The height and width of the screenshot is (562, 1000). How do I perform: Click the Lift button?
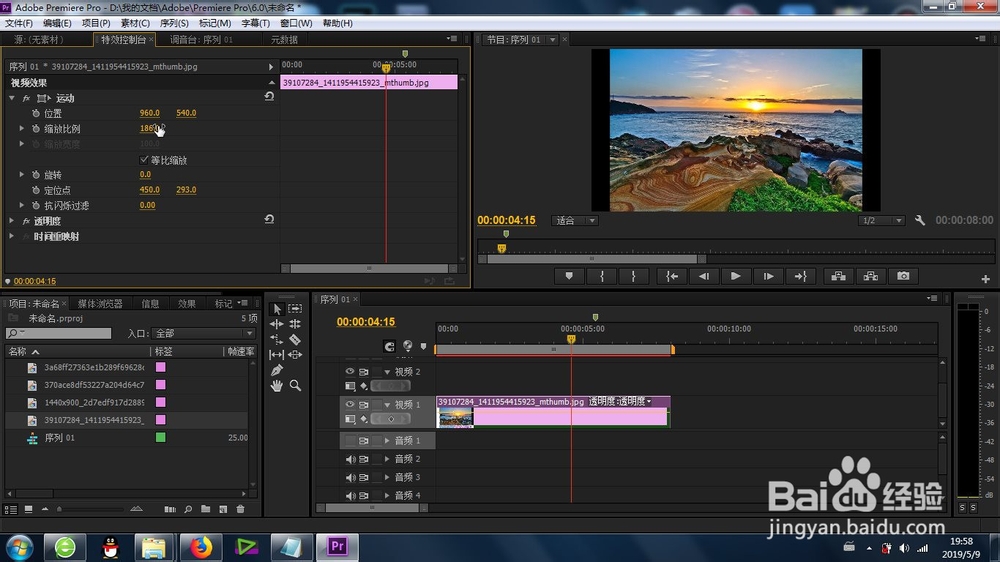click(x=839, y=276)
